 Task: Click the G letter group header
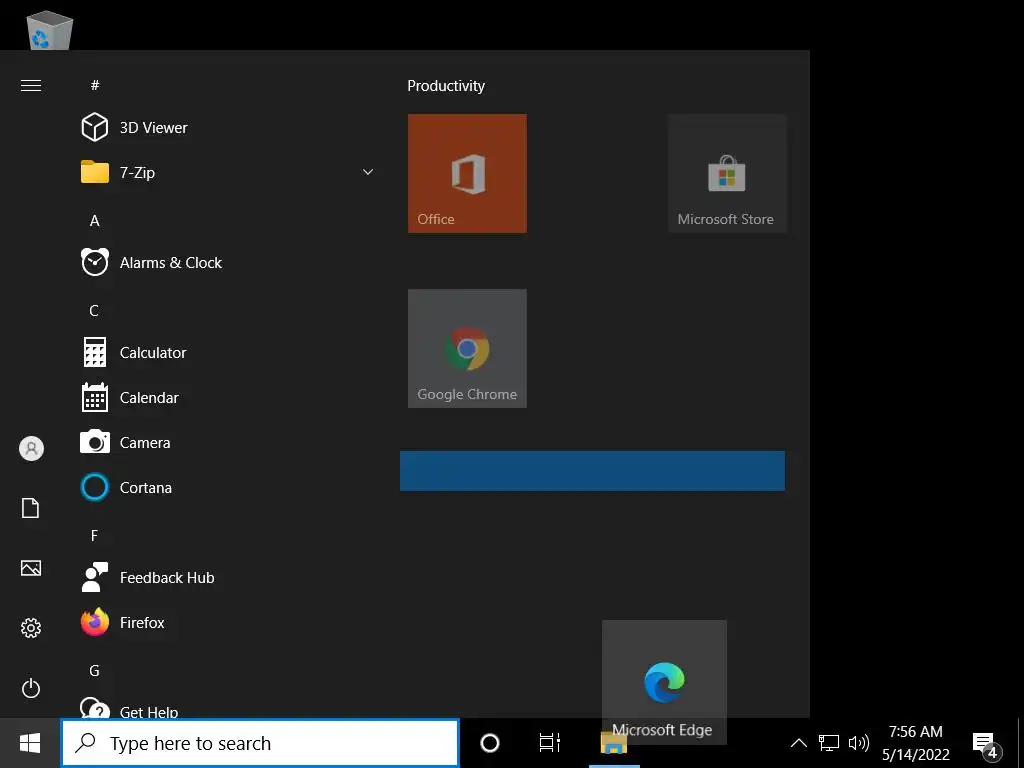(94, 671)
